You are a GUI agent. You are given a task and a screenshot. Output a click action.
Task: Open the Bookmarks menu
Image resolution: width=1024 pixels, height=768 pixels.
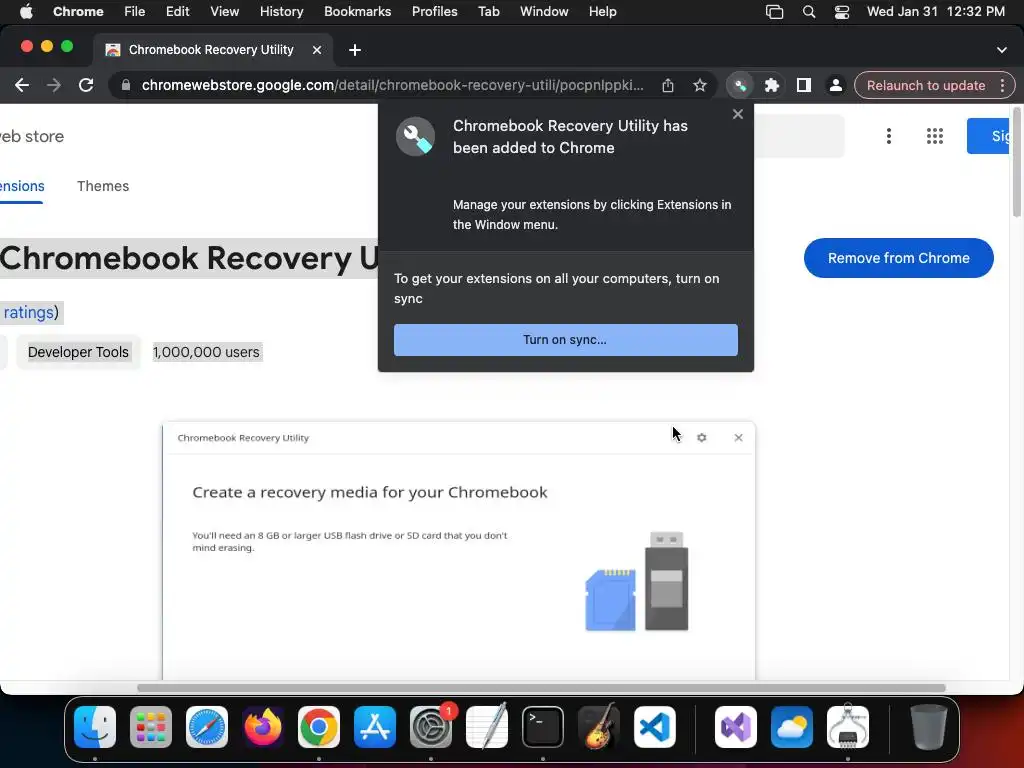[x=357, y=12]
